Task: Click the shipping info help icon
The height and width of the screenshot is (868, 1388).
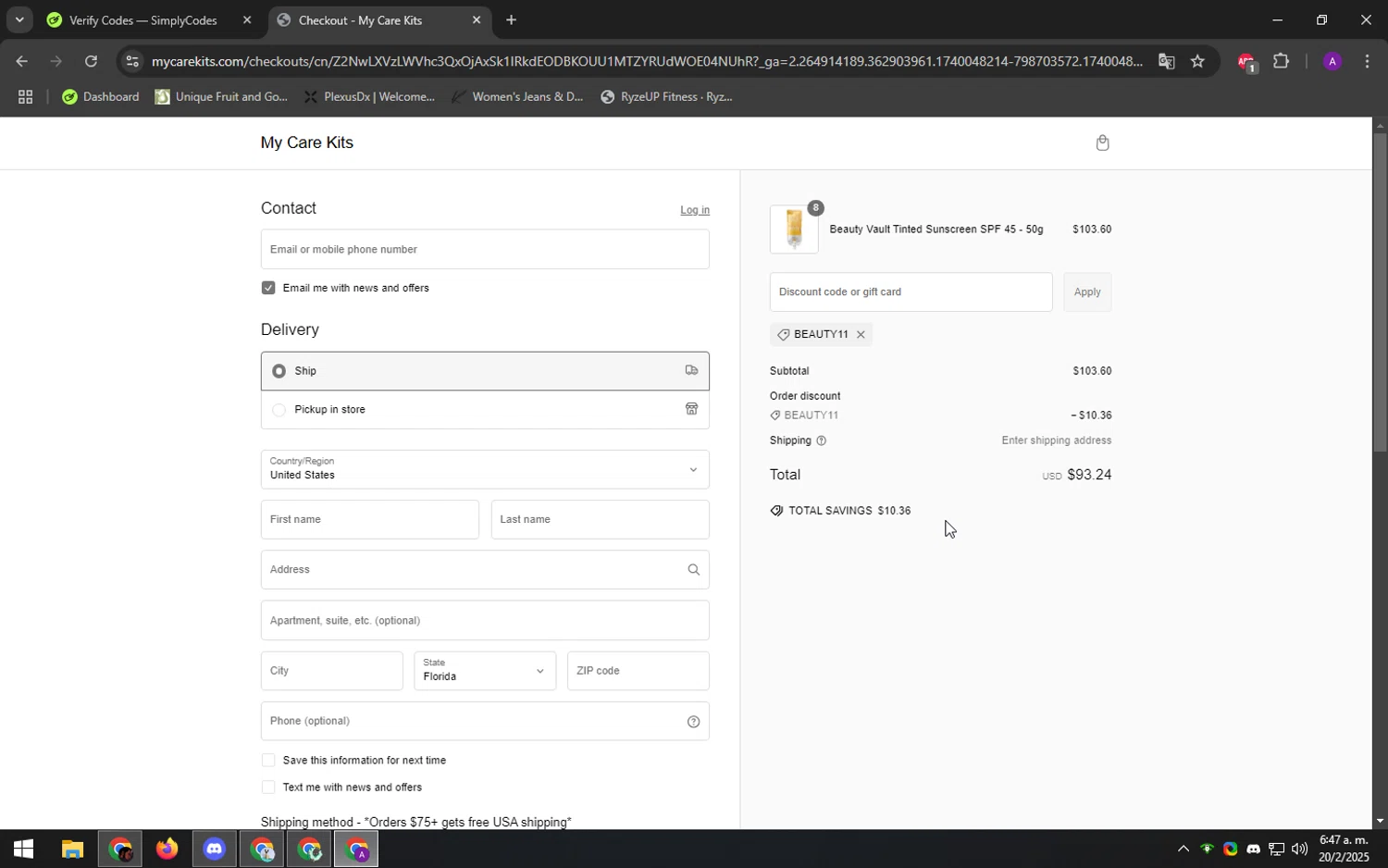Action: tap(822, 441)
